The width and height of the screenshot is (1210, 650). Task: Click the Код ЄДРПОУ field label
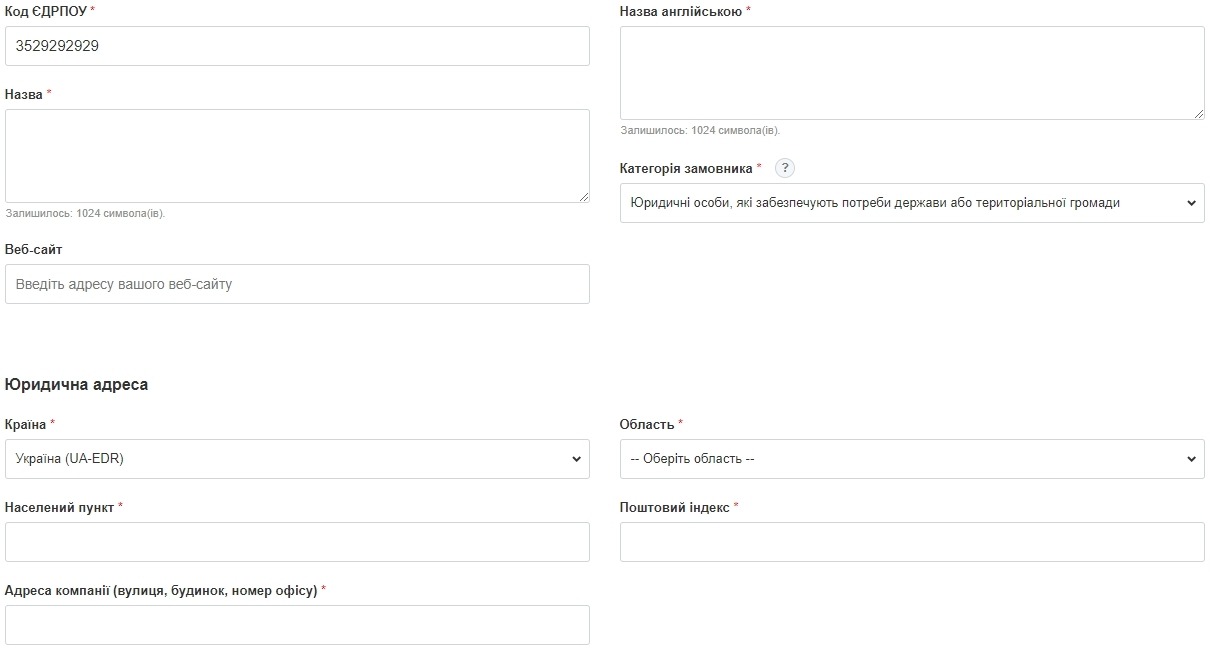(x=46, y=11)
